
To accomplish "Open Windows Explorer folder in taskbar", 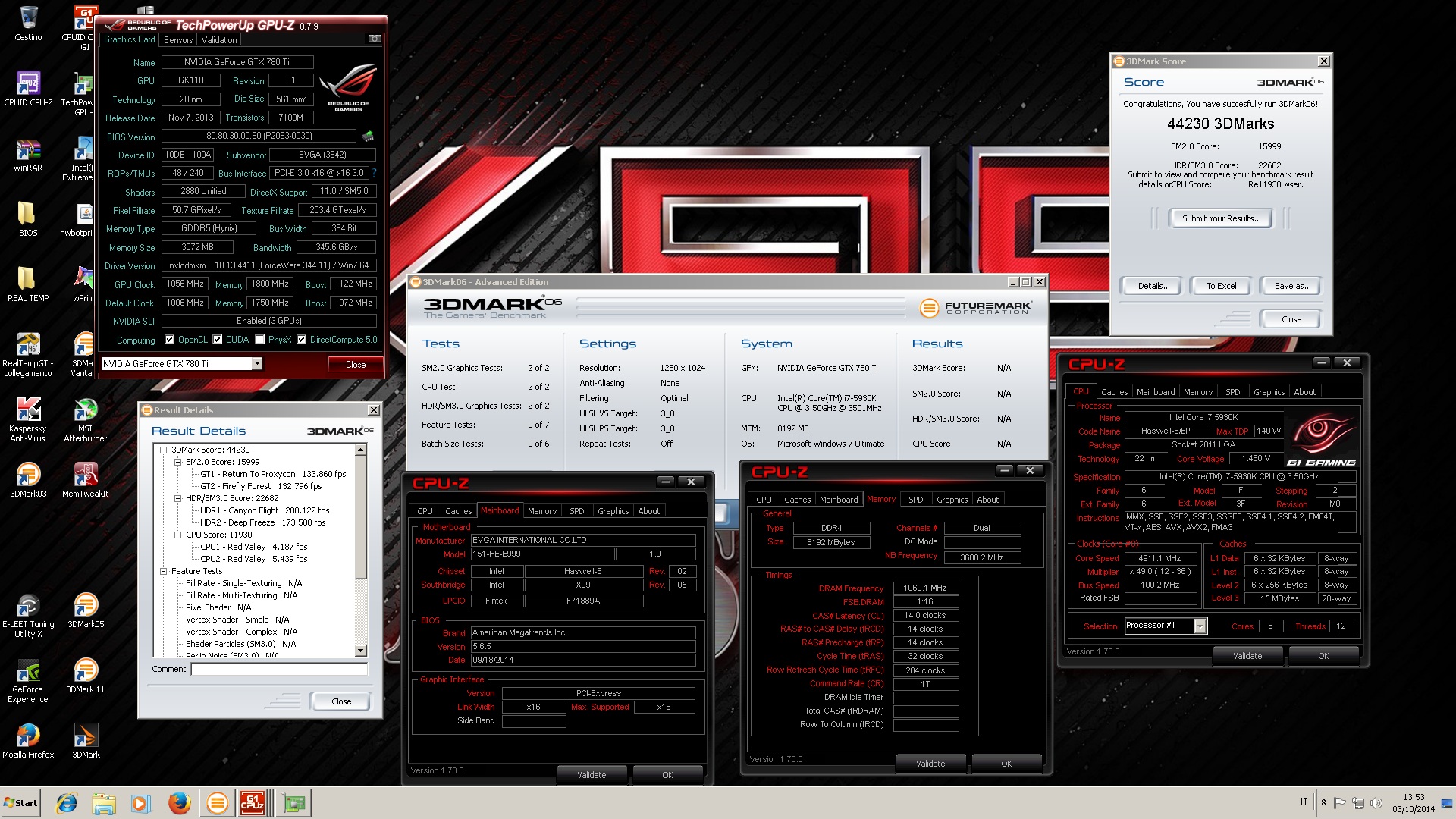I will 104,802.
